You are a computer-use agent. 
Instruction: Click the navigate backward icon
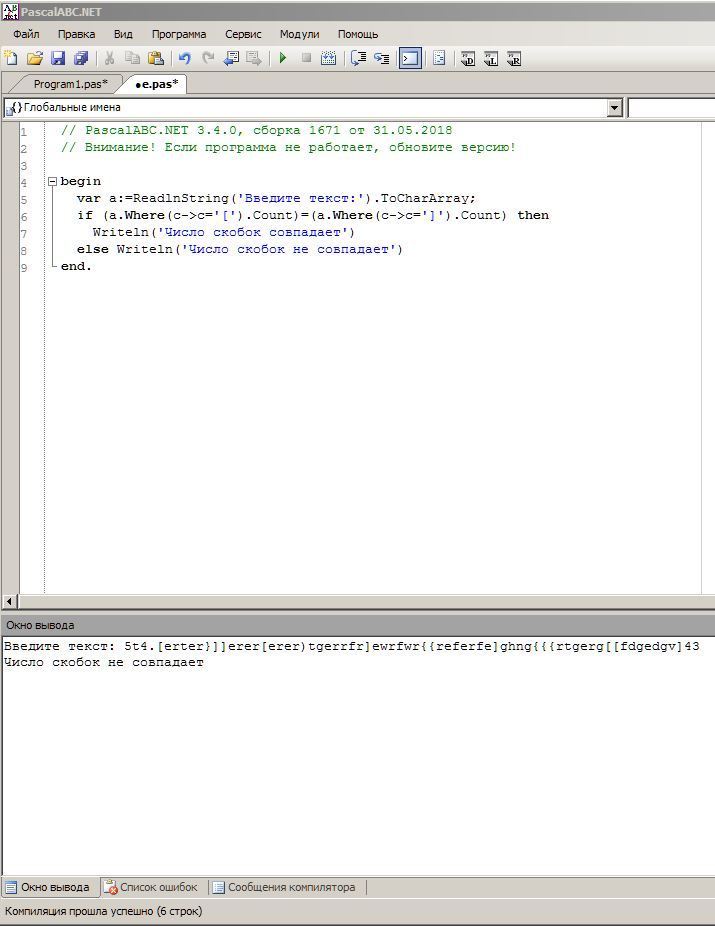pos(231,58)
